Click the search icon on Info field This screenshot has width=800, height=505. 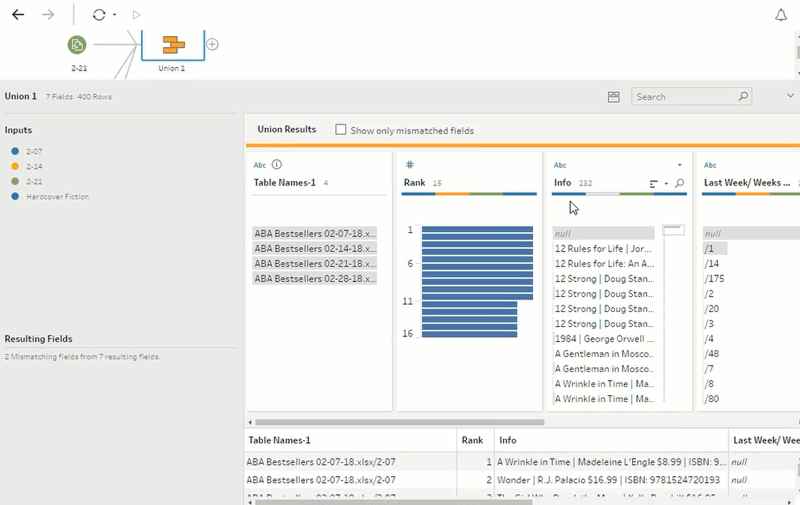point(680,184)
